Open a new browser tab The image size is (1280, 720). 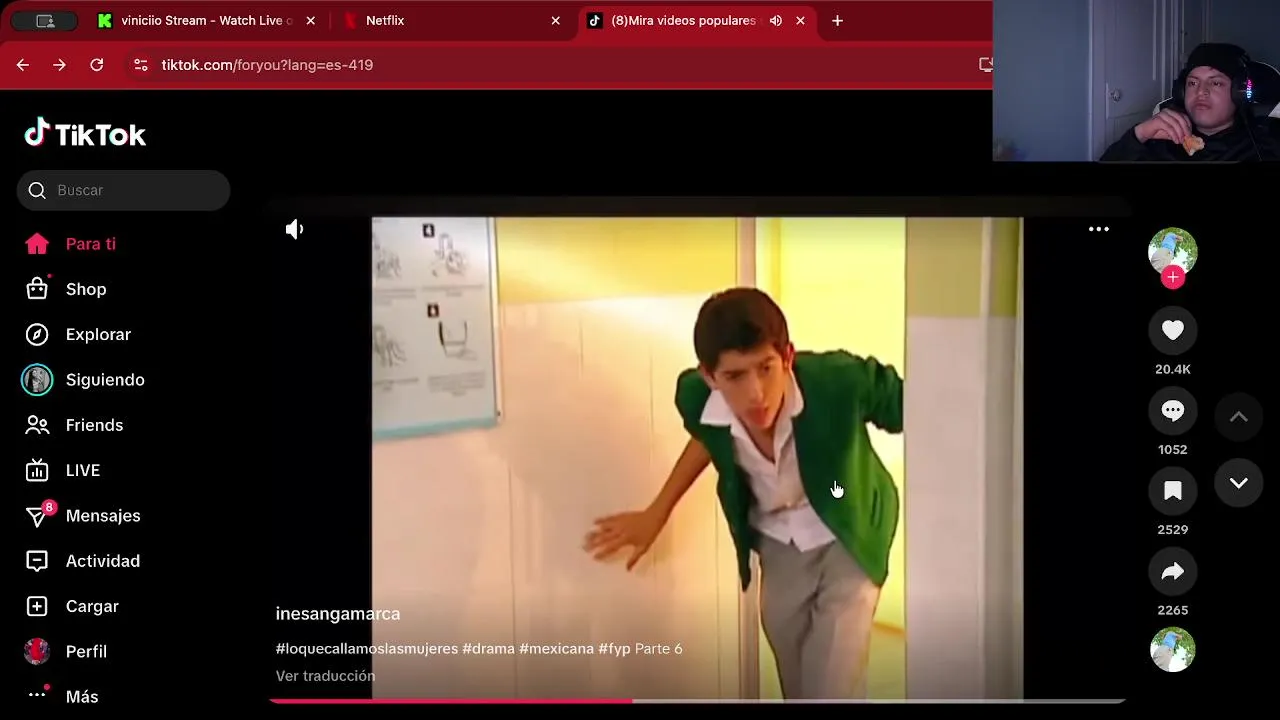click(x=838, y=20)
